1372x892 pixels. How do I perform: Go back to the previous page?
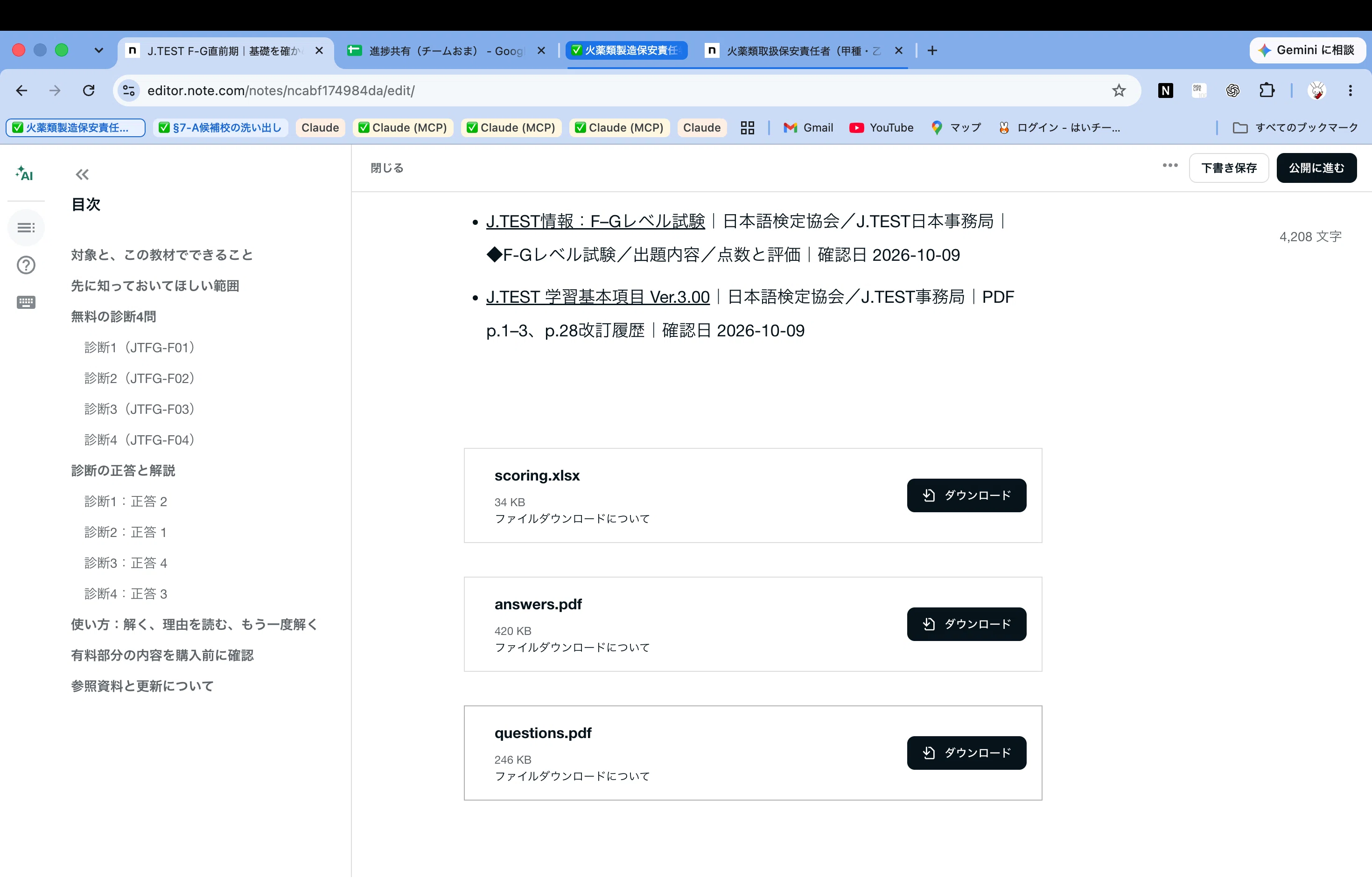tap(21, 91)
